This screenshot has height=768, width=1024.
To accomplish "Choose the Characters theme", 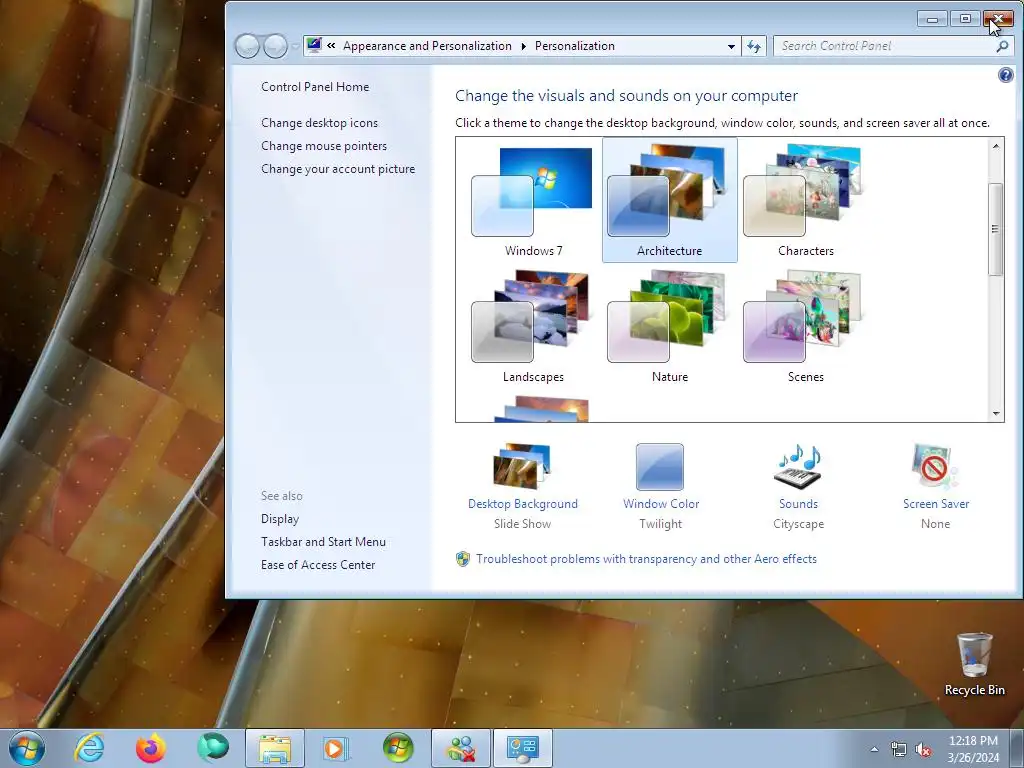I will pos(805,201).
